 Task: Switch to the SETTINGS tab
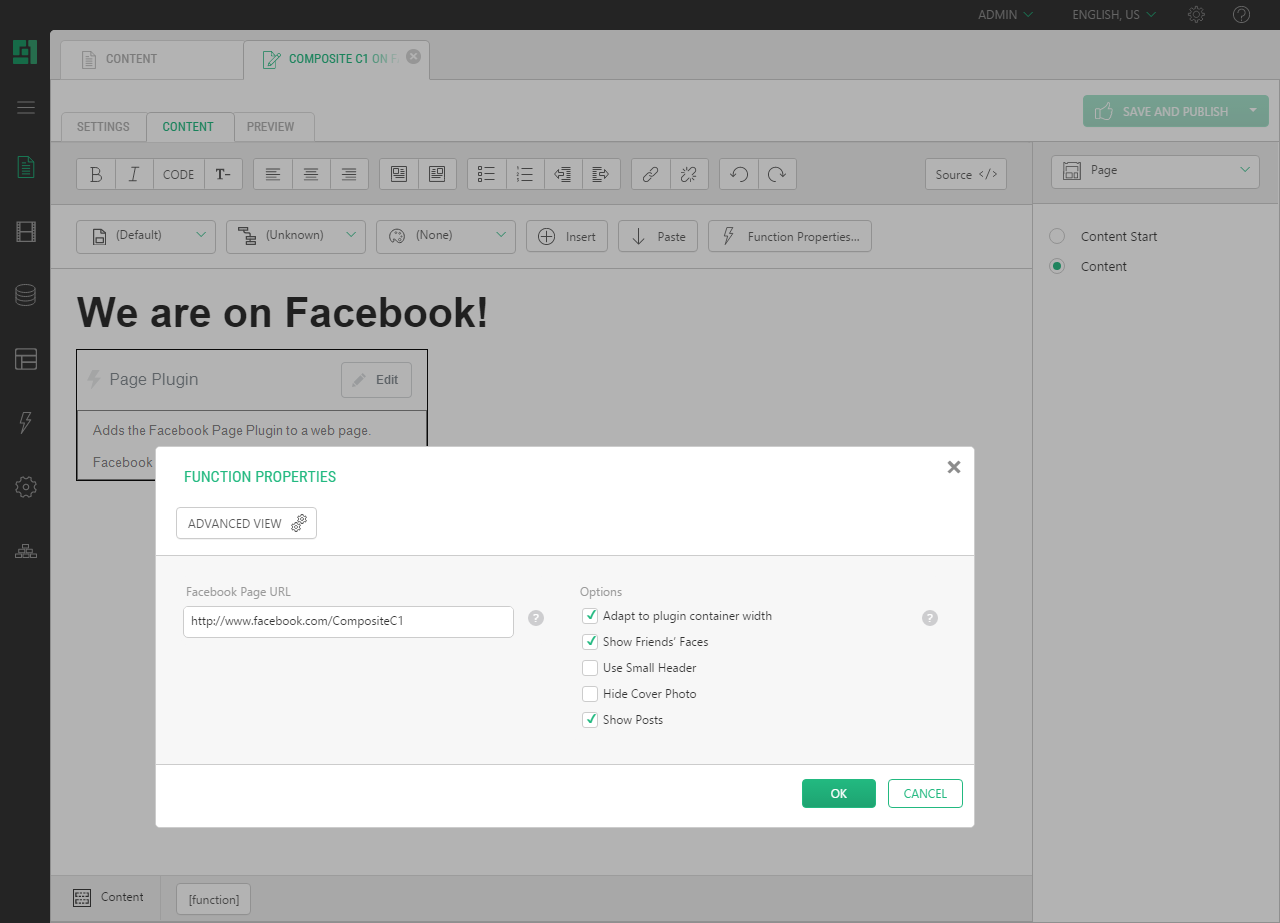[x=103, y=127]
